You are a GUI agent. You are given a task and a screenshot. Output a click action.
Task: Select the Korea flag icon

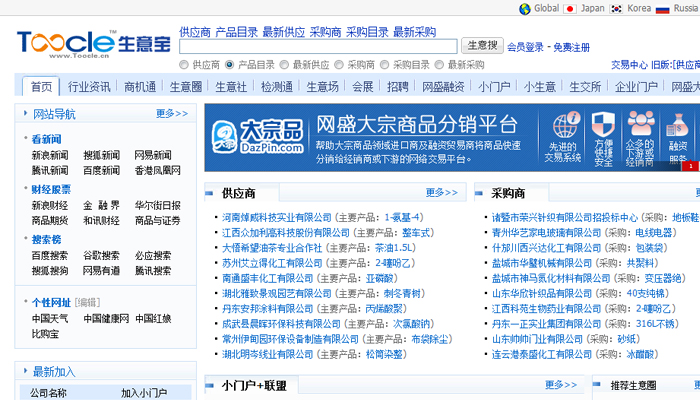coord(617,8)
